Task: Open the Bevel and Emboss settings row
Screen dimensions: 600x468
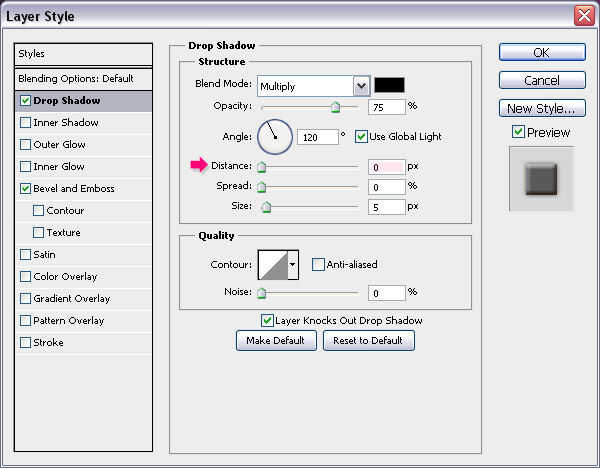Action: [x=83, y=189]
